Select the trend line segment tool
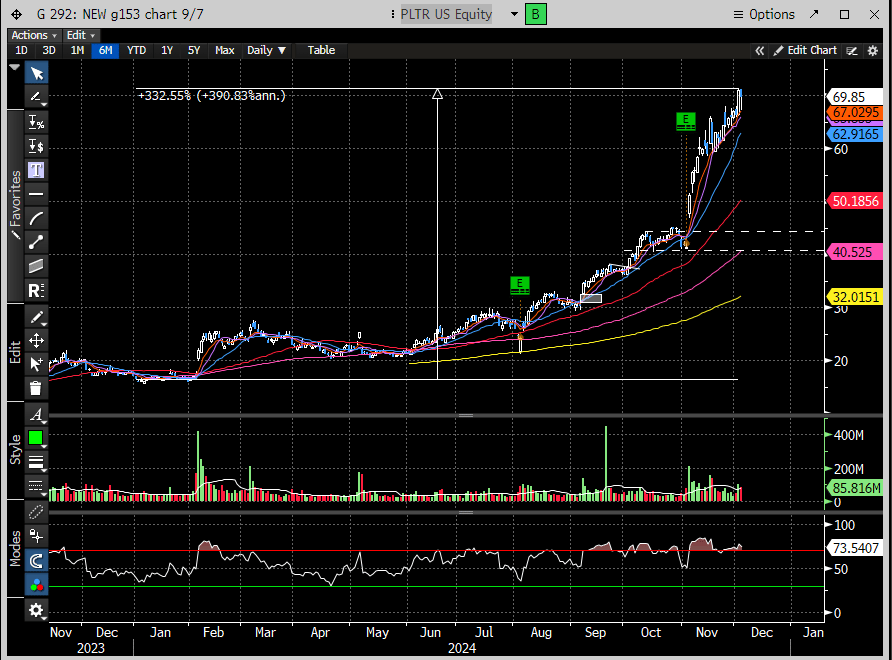This screenshot has width=892, height=660. coord(36,242)
